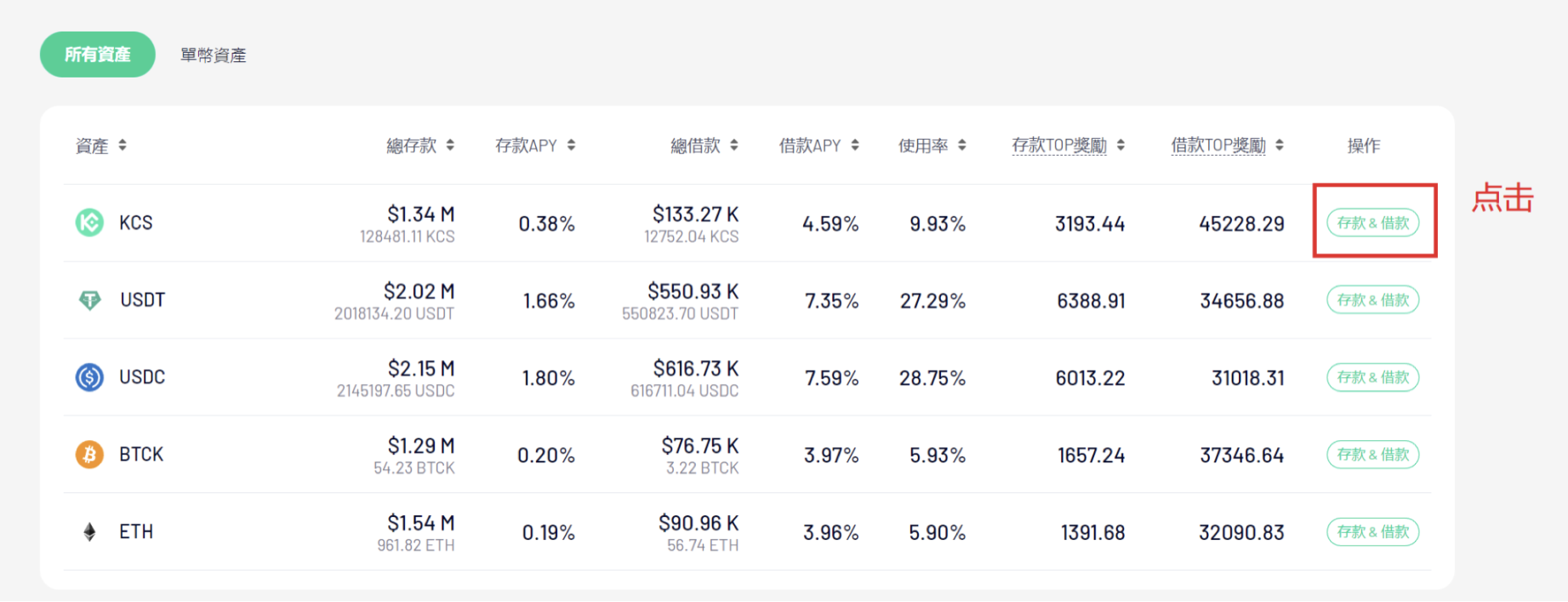The image size is (1568, 602).
Task: Click the USDC asset name
Action: click(x=142, y=377)
